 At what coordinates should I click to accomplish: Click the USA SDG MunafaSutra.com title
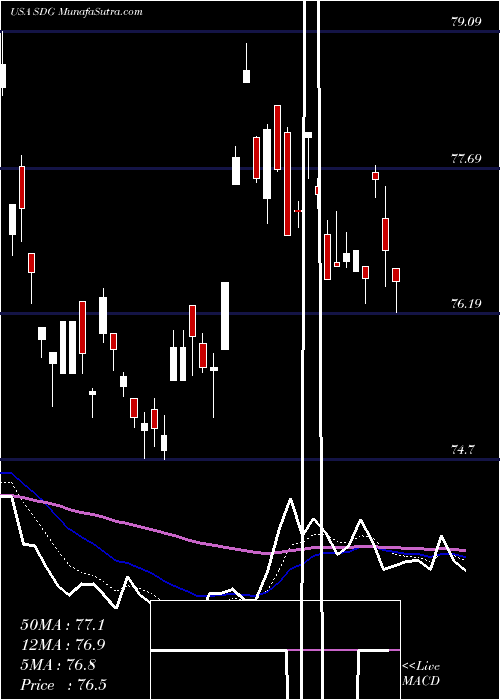point(76,12)
